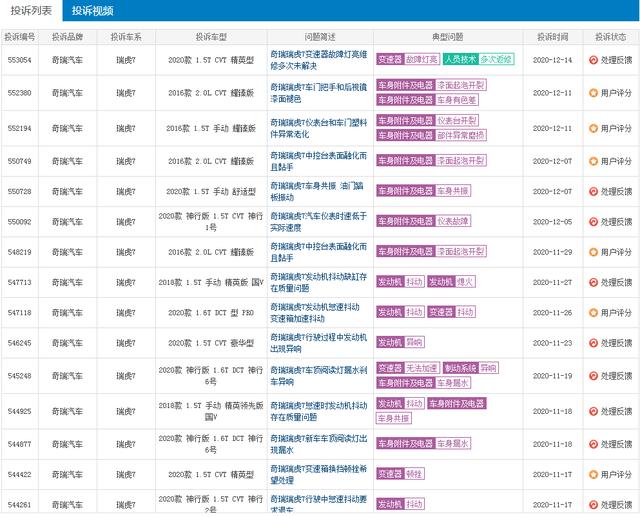Click complaint number 546245
The image size is (640, 517).
[x=20, y=343]
